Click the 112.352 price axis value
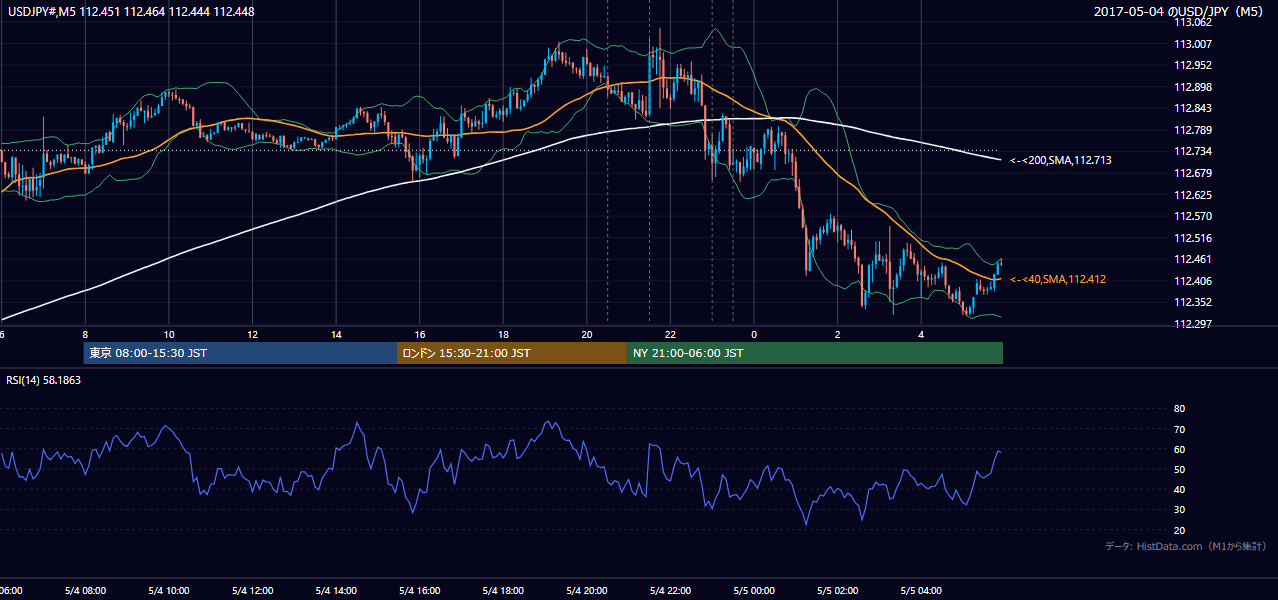 pos(1193,302)
